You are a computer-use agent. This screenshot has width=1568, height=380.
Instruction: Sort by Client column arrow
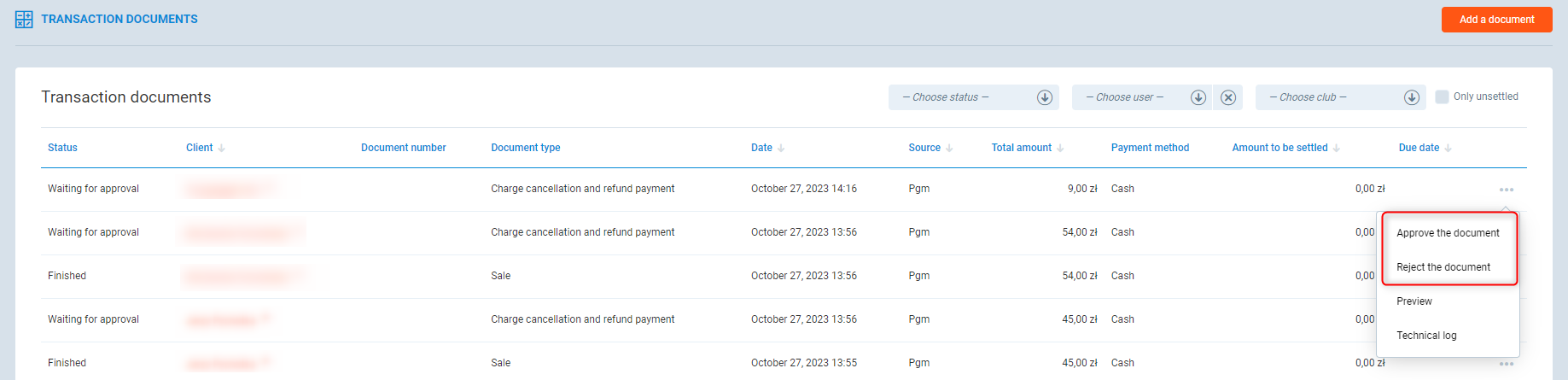(222, 149)
